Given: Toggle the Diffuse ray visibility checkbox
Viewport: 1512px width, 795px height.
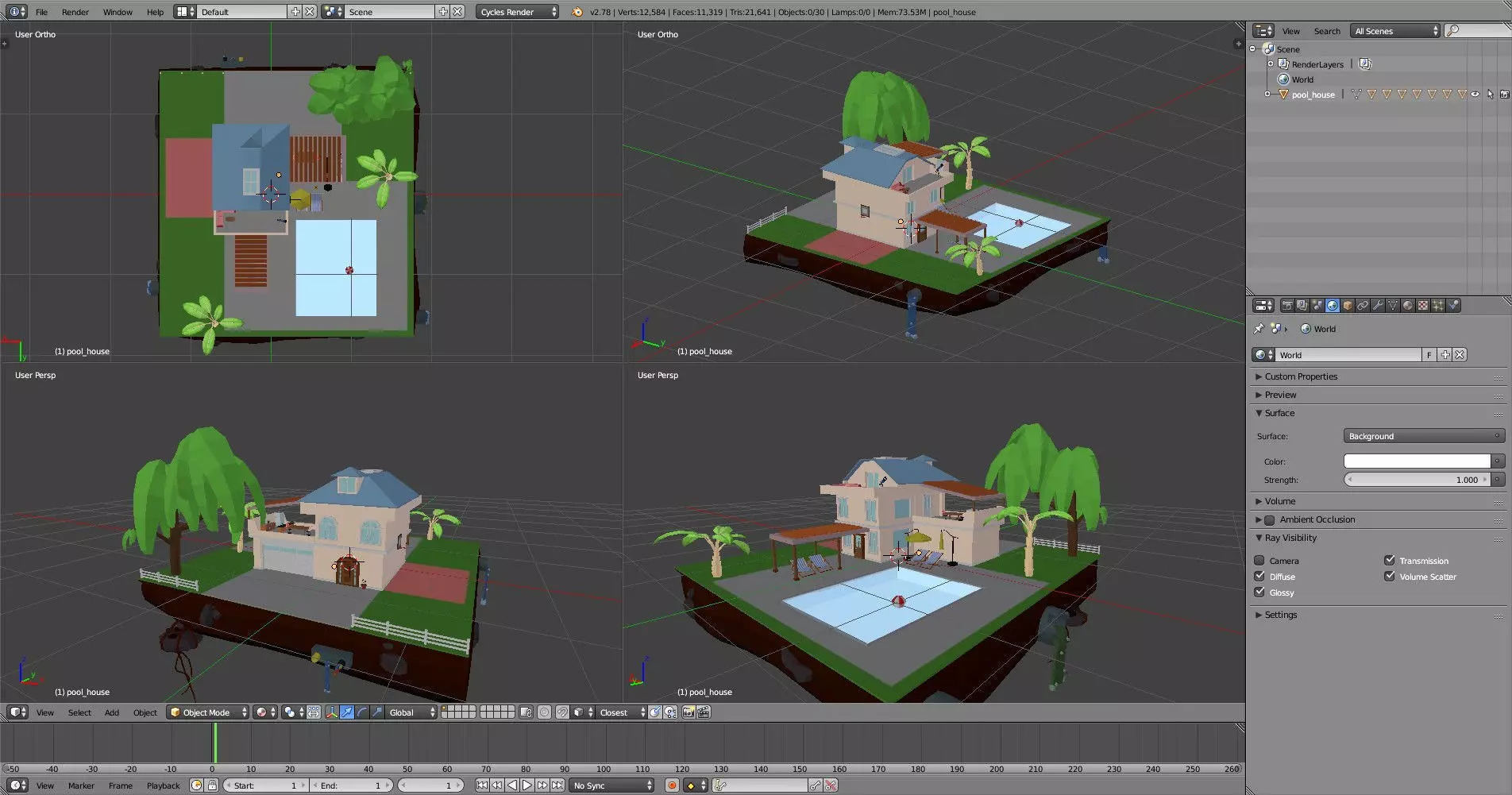Looking at the screenshot, I should [x=1259, y=577].
